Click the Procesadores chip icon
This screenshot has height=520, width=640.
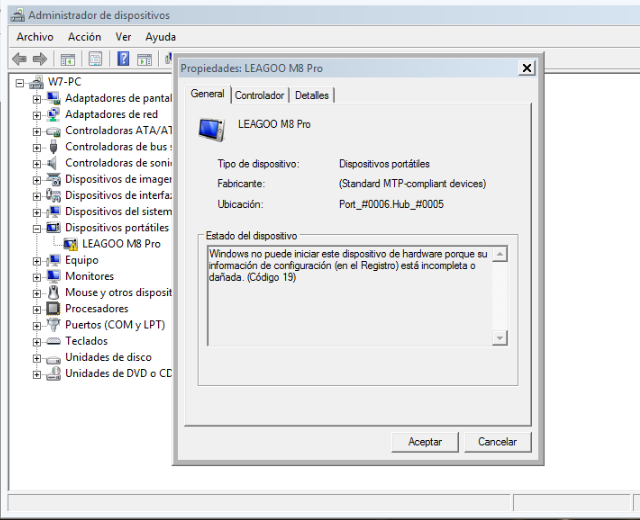click(53, 309)
